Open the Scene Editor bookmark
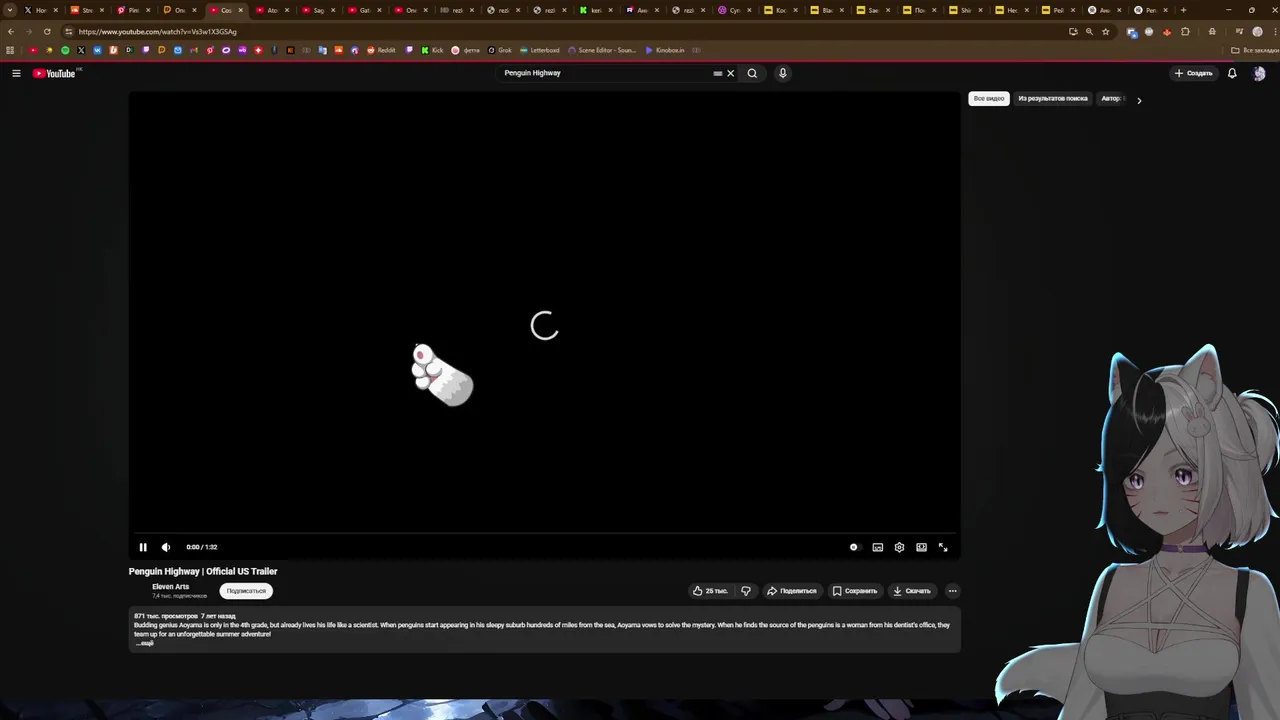1280x720 pixels. (x=602, y=50)
